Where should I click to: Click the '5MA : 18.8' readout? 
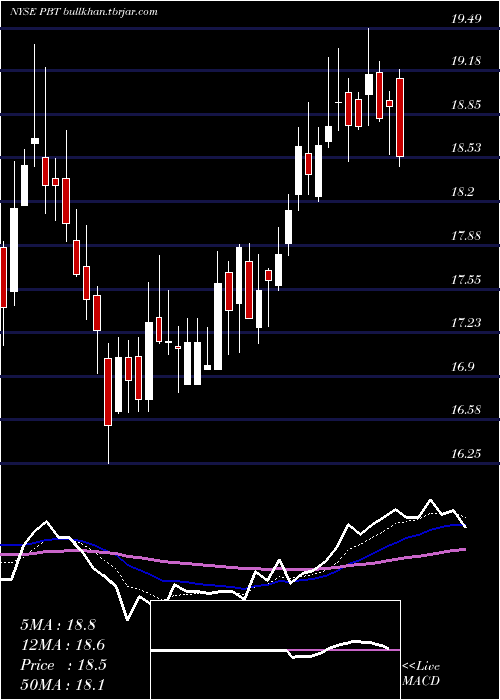tap(58, 625)
